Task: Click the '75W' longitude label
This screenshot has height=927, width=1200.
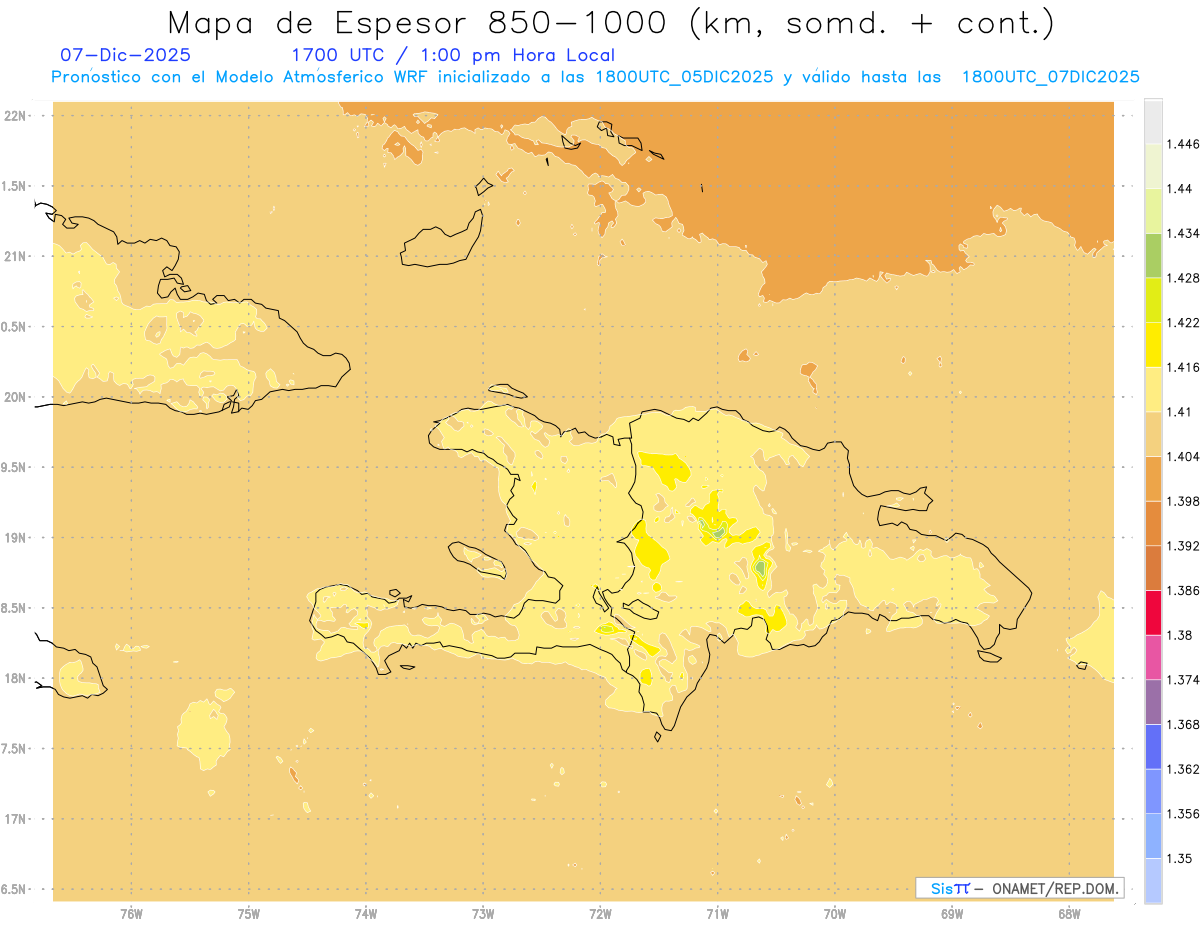Action: (248, 914)
